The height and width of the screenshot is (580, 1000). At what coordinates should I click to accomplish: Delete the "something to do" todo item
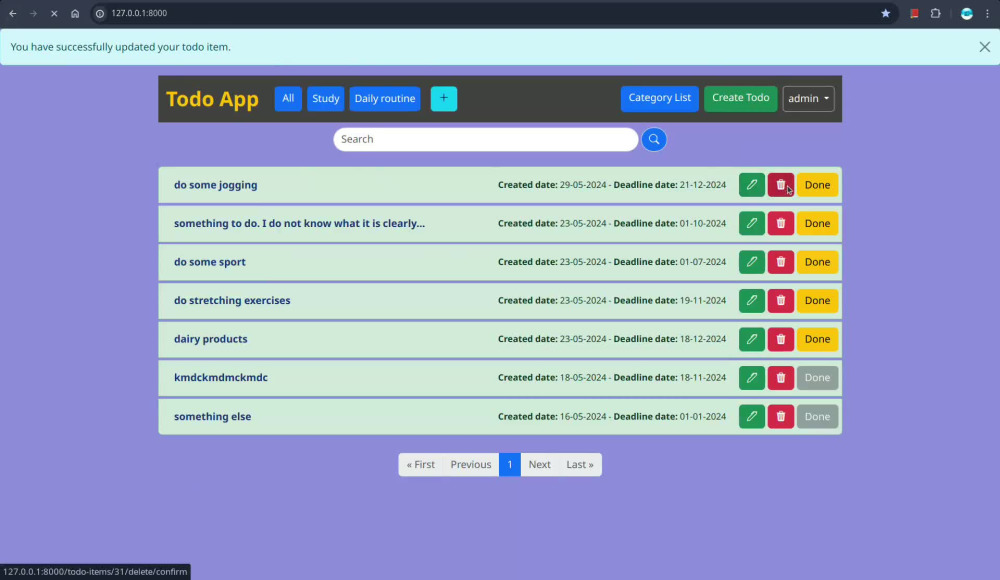pos(781,223)
